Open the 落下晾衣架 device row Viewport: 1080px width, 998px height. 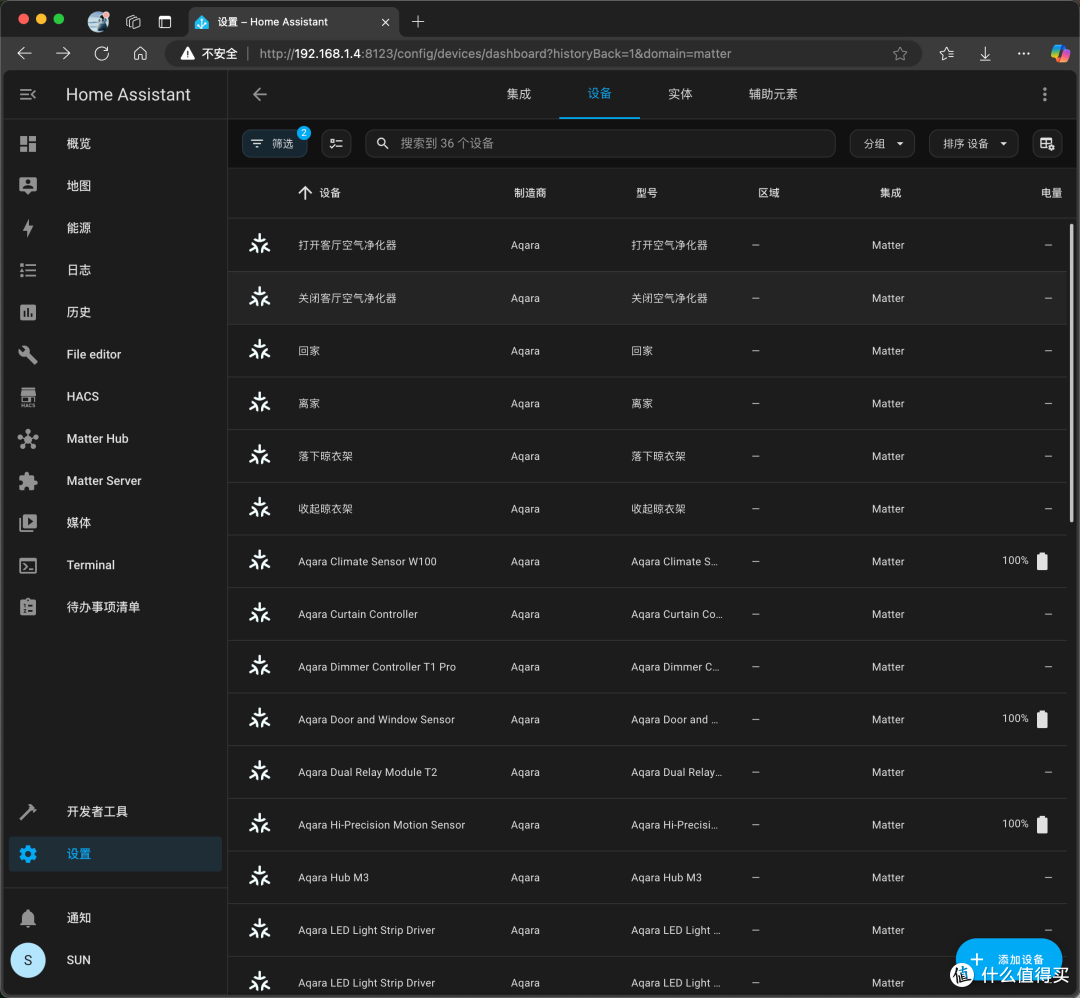click(x=647, y=456)
